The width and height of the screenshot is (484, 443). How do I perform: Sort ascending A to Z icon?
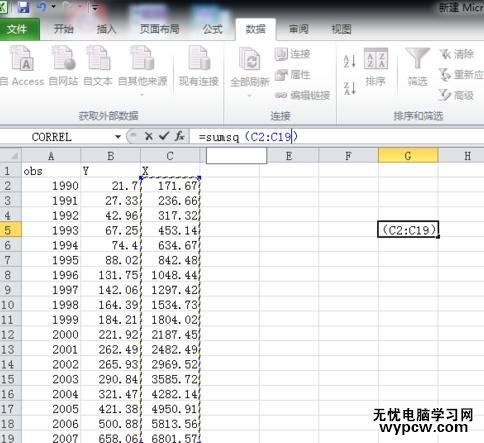(350, 61)
